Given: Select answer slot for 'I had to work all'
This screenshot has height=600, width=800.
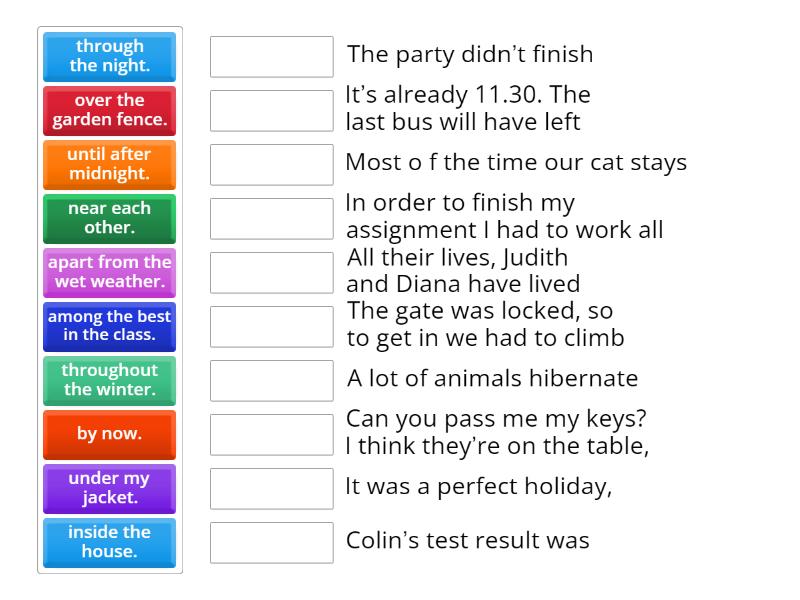Looking at the screenshot, I should click(x=272, y=218).
